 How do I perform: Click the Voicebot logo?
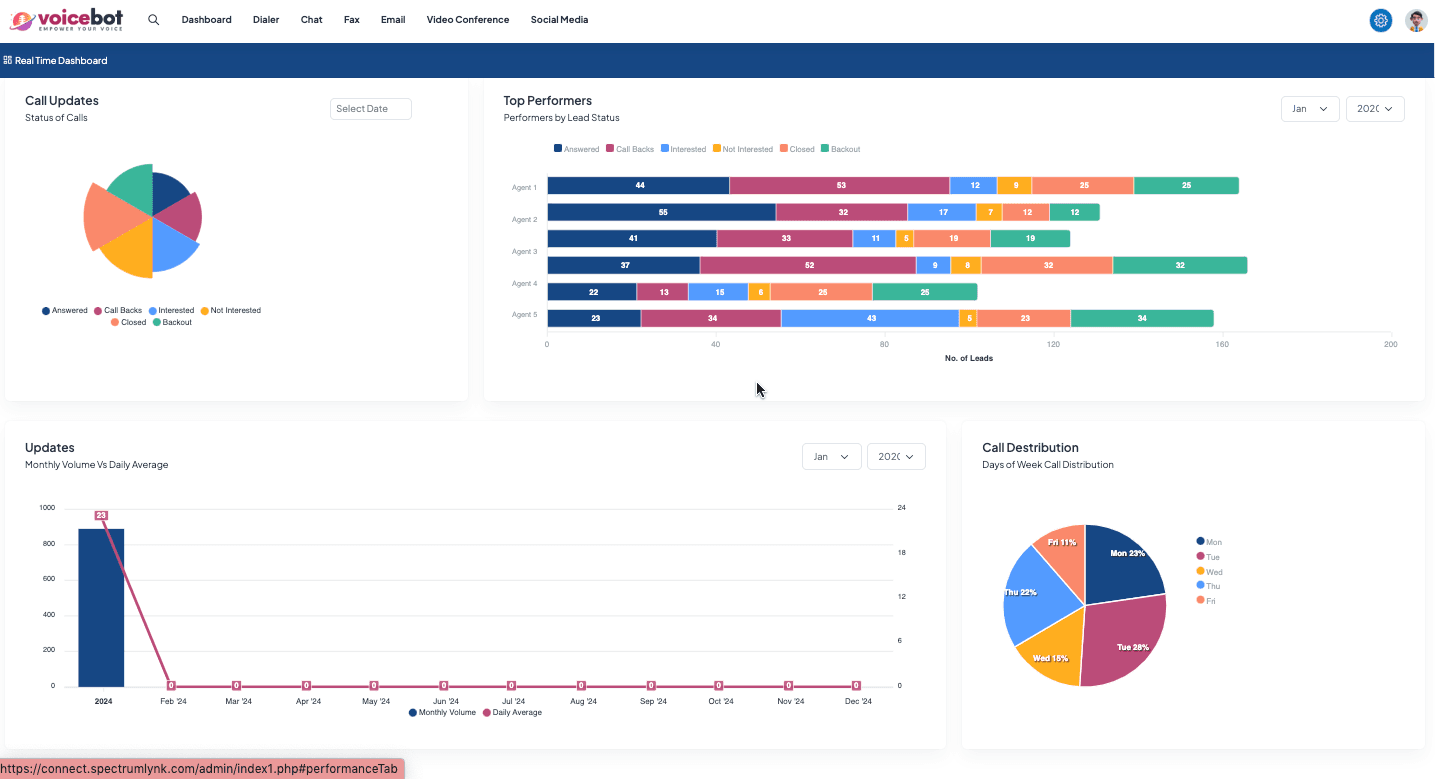pos(67,20)
